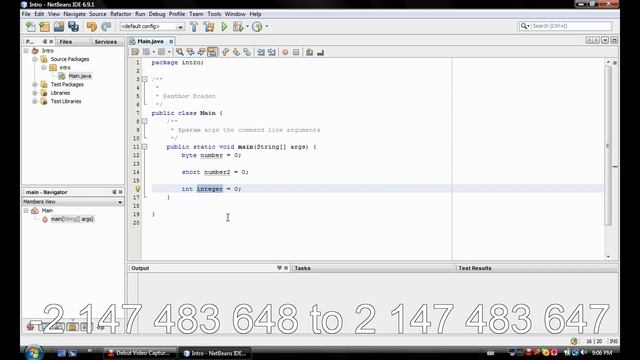Click the Next Bookmark editor icon

[236, 52]
